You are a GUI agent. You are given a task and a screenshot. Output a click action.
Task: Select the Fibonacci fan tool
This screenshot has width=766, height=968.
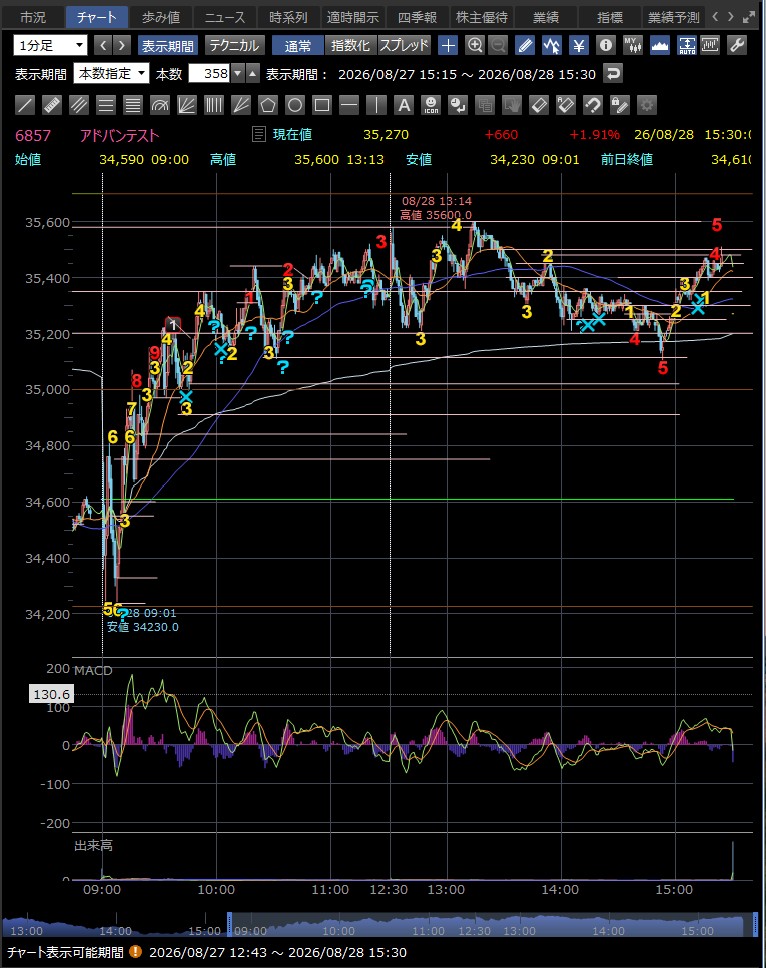(x=187, y=105)
